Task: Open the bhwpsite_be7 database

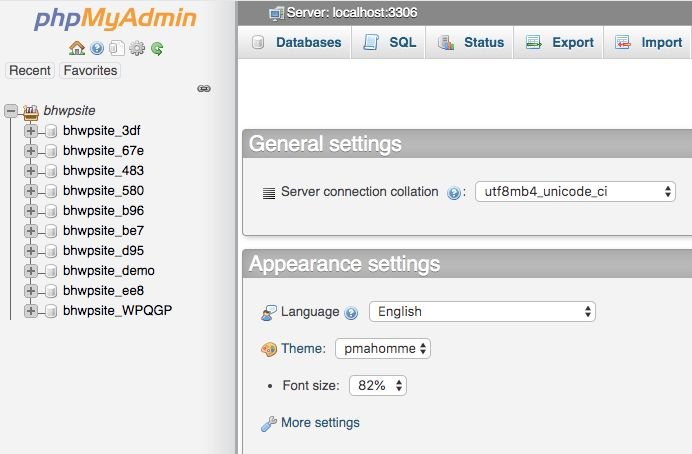Action: tap(103, 230)
